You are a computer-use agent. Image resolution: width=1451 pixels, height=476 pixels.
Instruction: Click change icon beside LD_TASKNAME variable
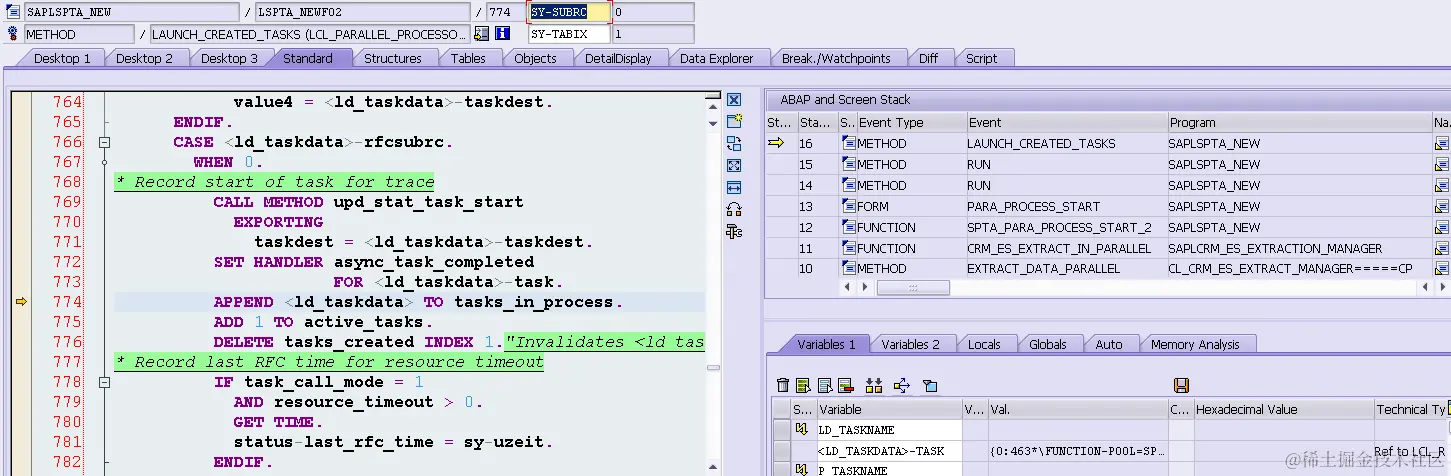[801, 430]
